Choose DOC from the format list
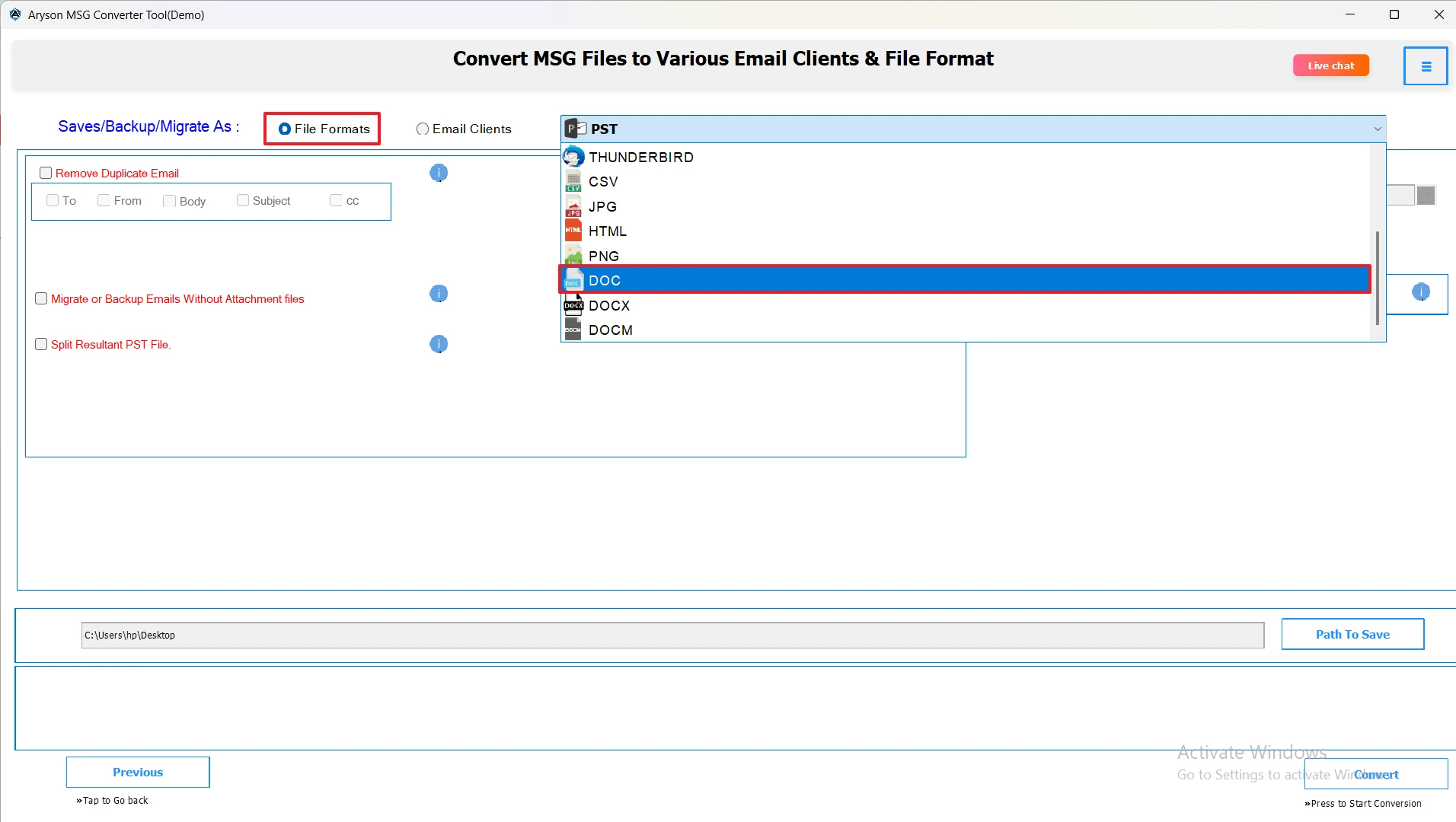Image resolution: width=1456 pixels, height=822 pixels. [965, 281]
